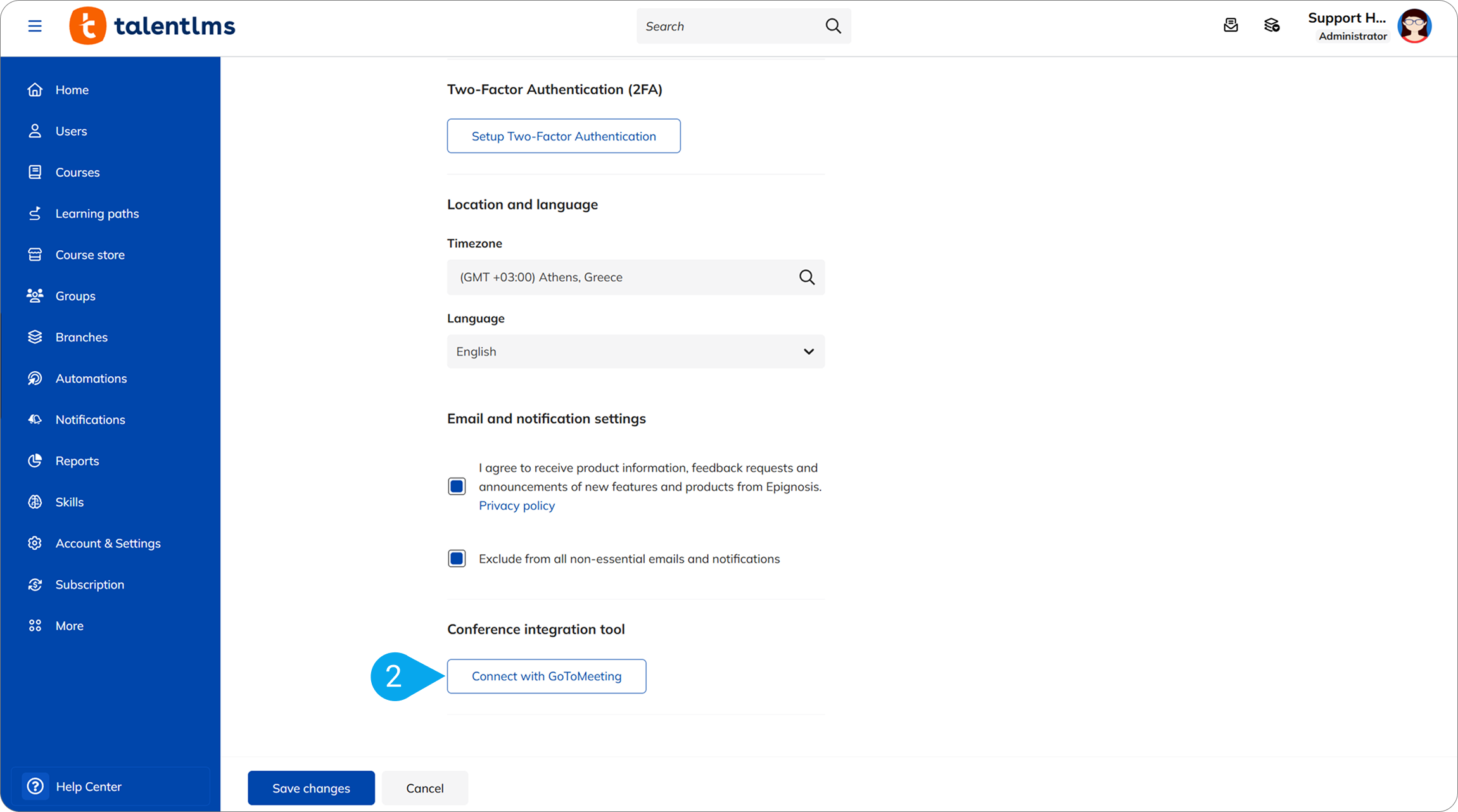1458x812 pixels.
Task: Click the hamburger menu icon
Action: (x=35, y=26)
